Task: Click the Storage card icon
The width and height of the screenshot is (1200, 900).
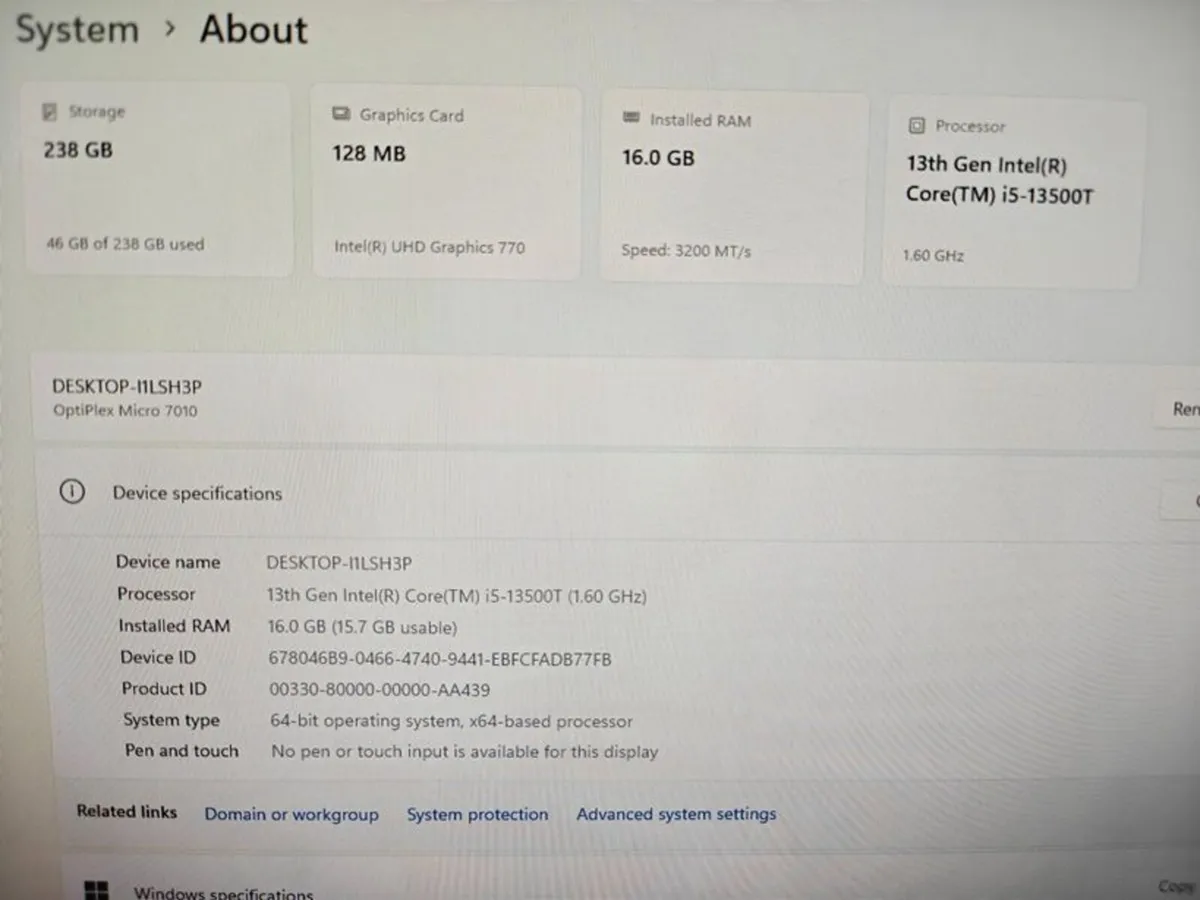Action: (x=51, y=111)
